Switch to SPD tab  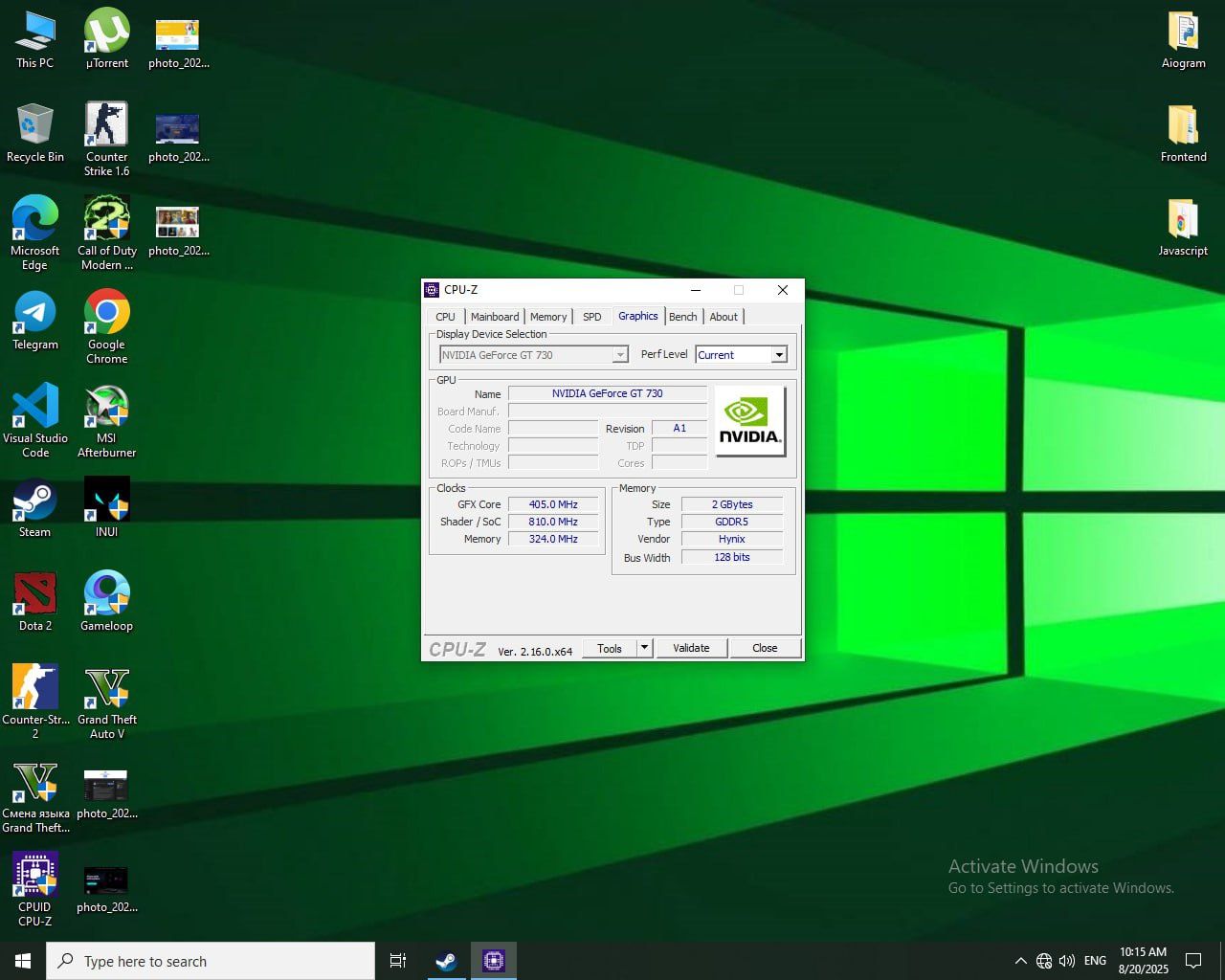click(x=592, y=317)
